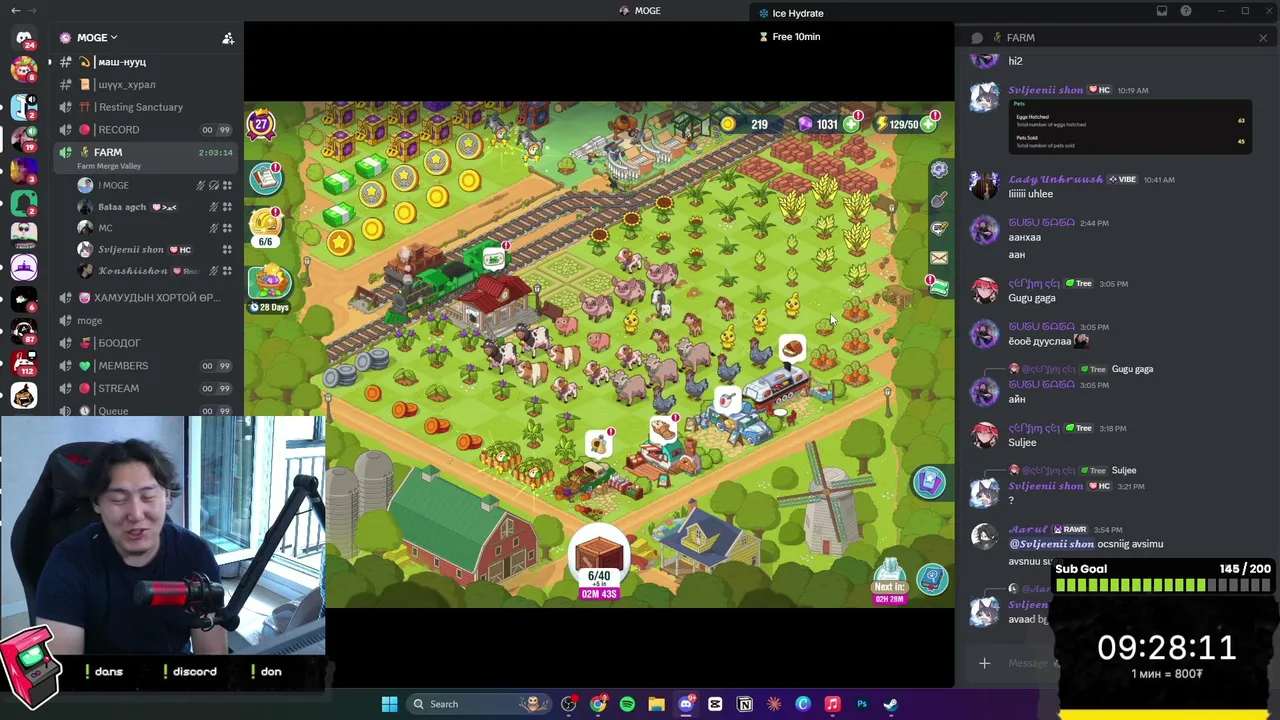Open Aarul's username in the chat

[1027, 529]
